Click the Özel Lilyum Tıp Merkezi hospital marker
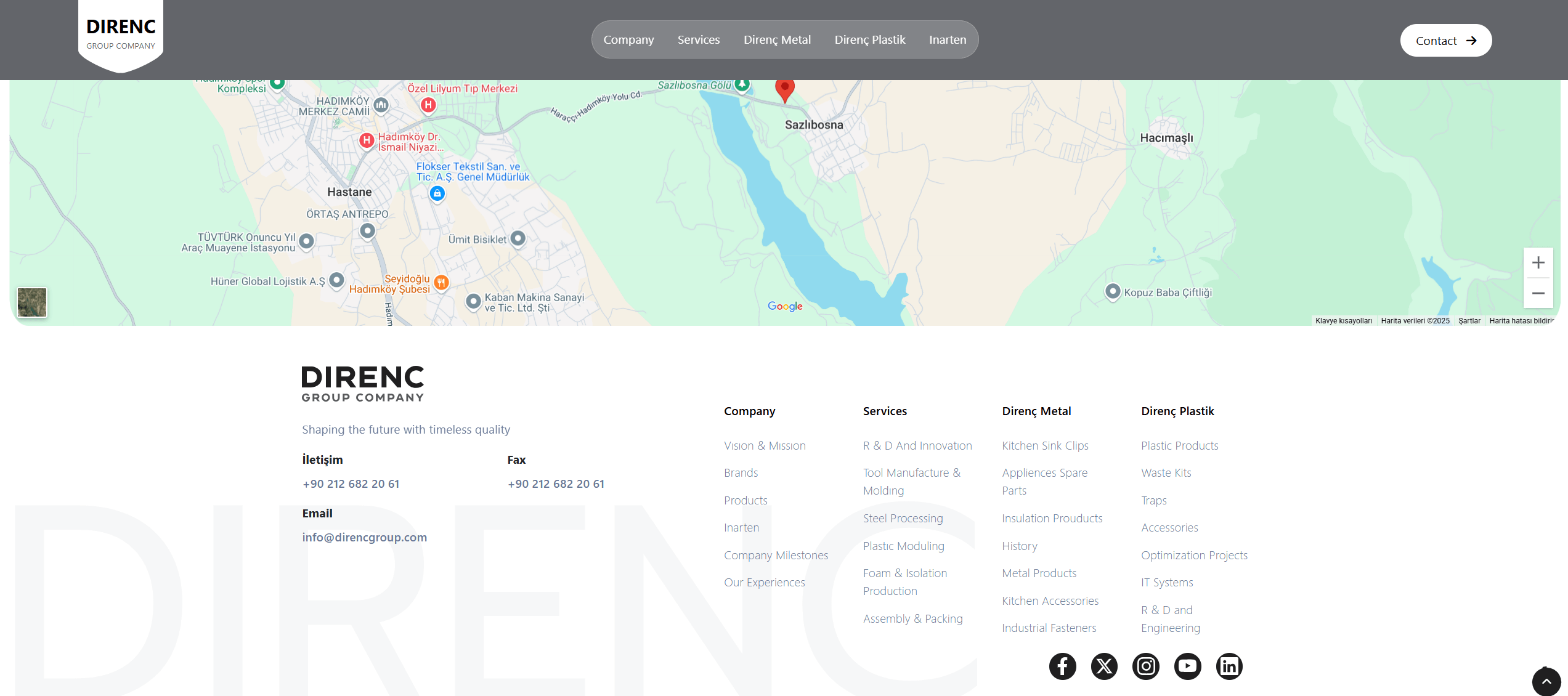Viewport: 1568px width, 696px height. [x=428, y=105]
